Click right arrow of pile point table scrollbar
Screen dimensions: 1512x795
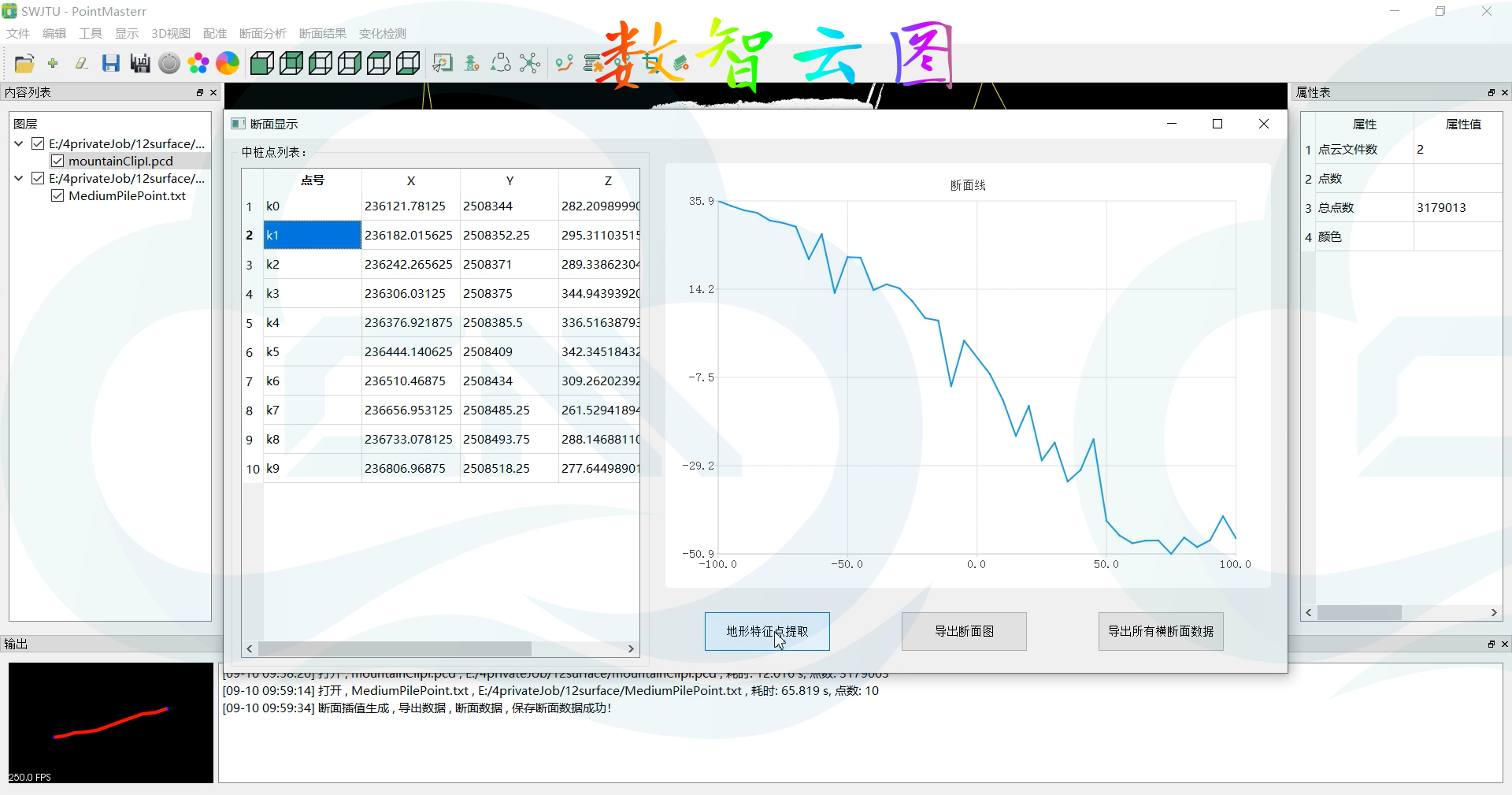pos(631,648)
